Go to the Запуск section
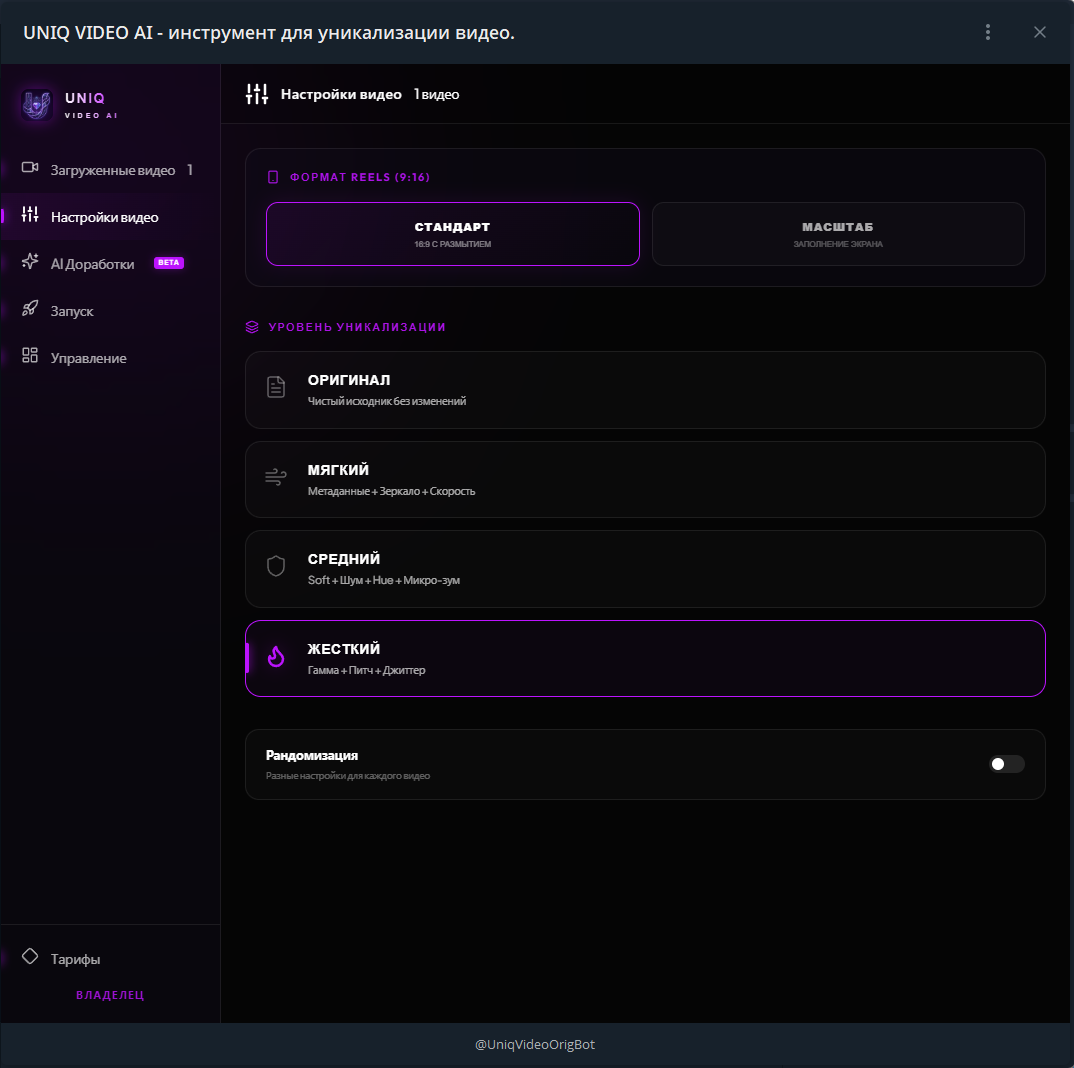Screen dimensions: 1074x1068 pos(72,311)
